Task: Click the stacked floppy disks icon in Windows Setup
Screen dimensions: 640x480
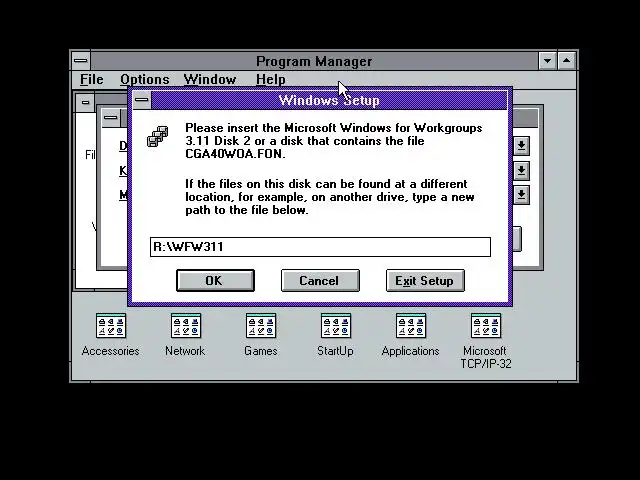Action: click(x=158, y=136)
